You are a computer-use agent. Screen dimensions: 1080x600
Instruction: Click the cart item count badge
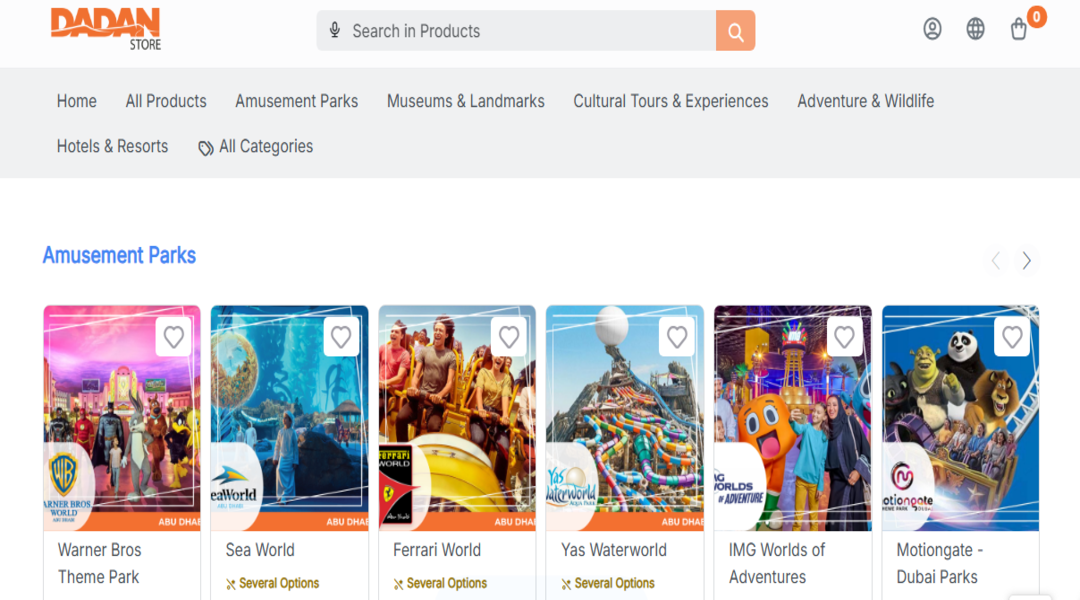point(1036,17)
